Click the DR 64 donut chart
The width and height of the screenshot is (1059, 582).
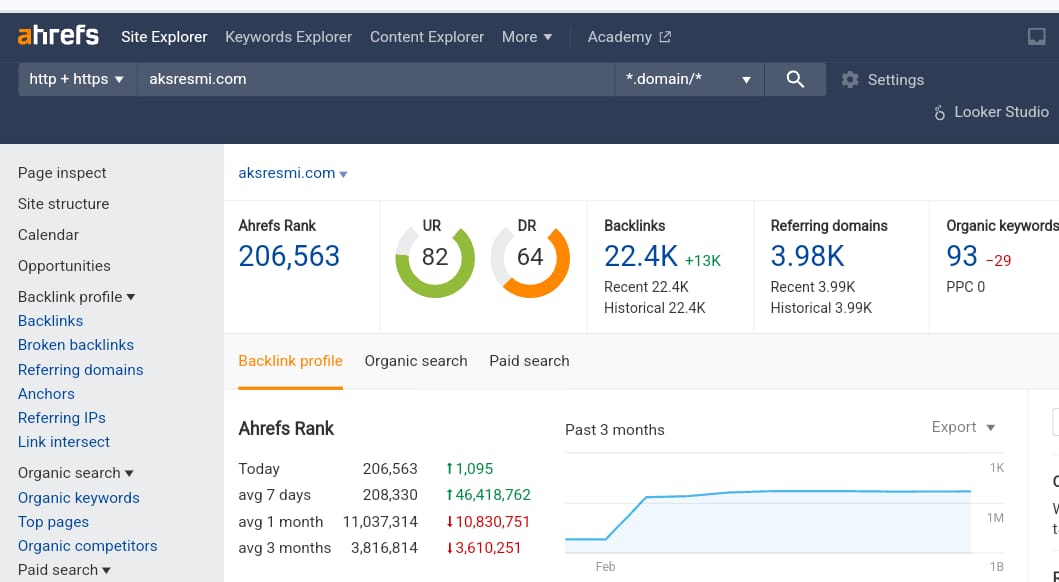tap(529, 258)
